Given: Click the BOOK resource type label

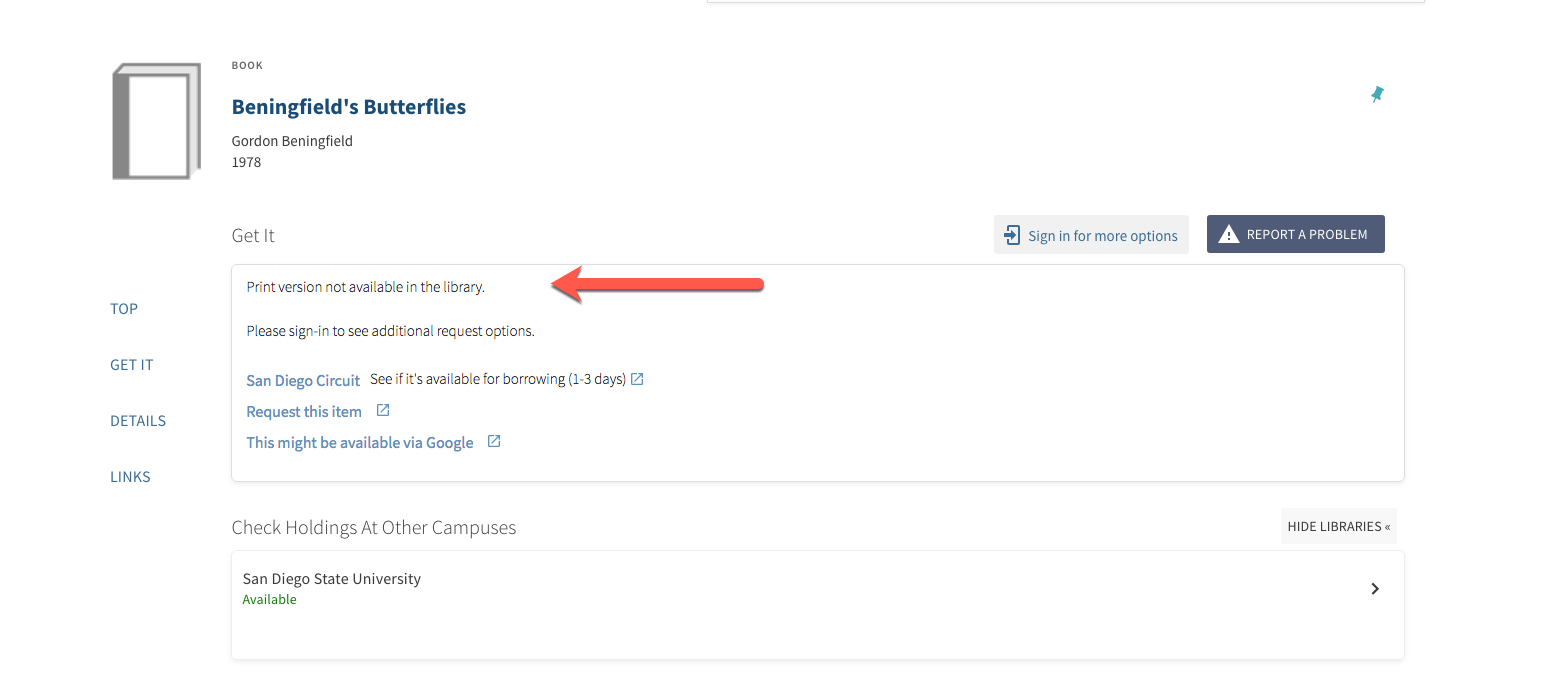Looking at the screenshot, I should (x=247, y=65).
